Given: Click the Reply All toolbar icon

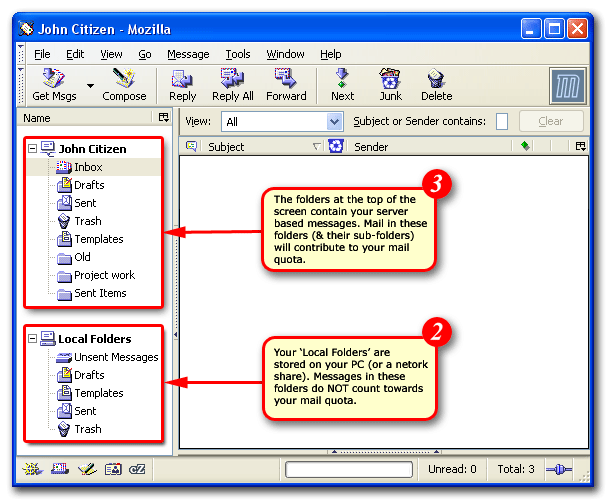Looking at the screenshot, I should point(232,82).
